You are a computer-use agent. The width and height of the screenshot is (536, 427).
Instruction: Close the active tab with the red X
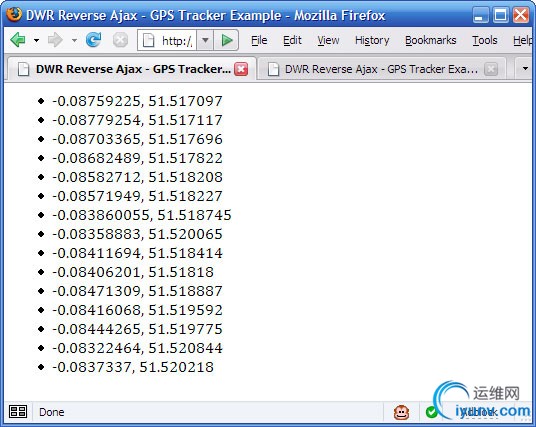[x=241, y=69]
